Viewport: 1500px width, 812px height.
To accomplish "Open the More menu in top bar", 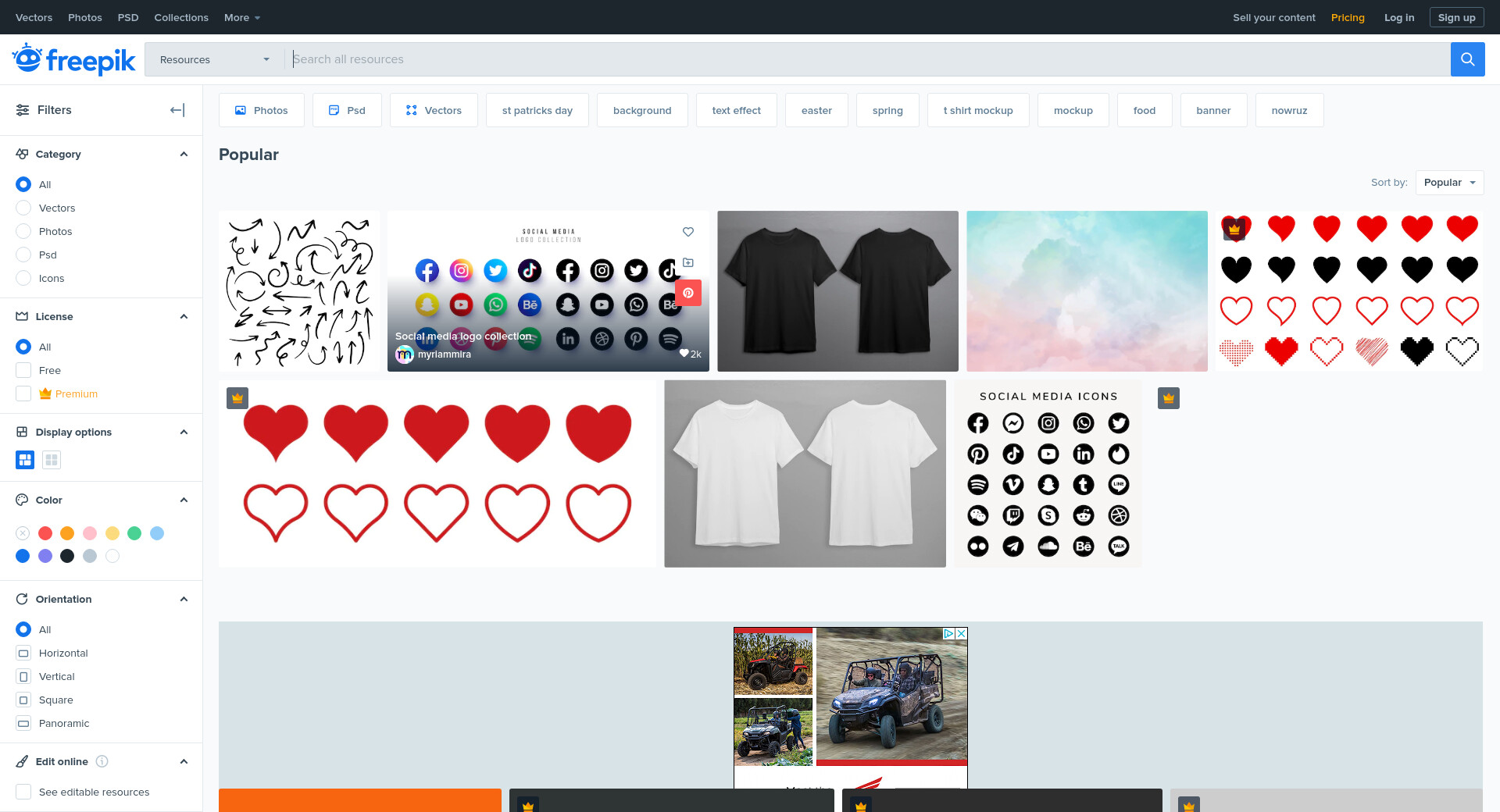I will pos(241,17).
